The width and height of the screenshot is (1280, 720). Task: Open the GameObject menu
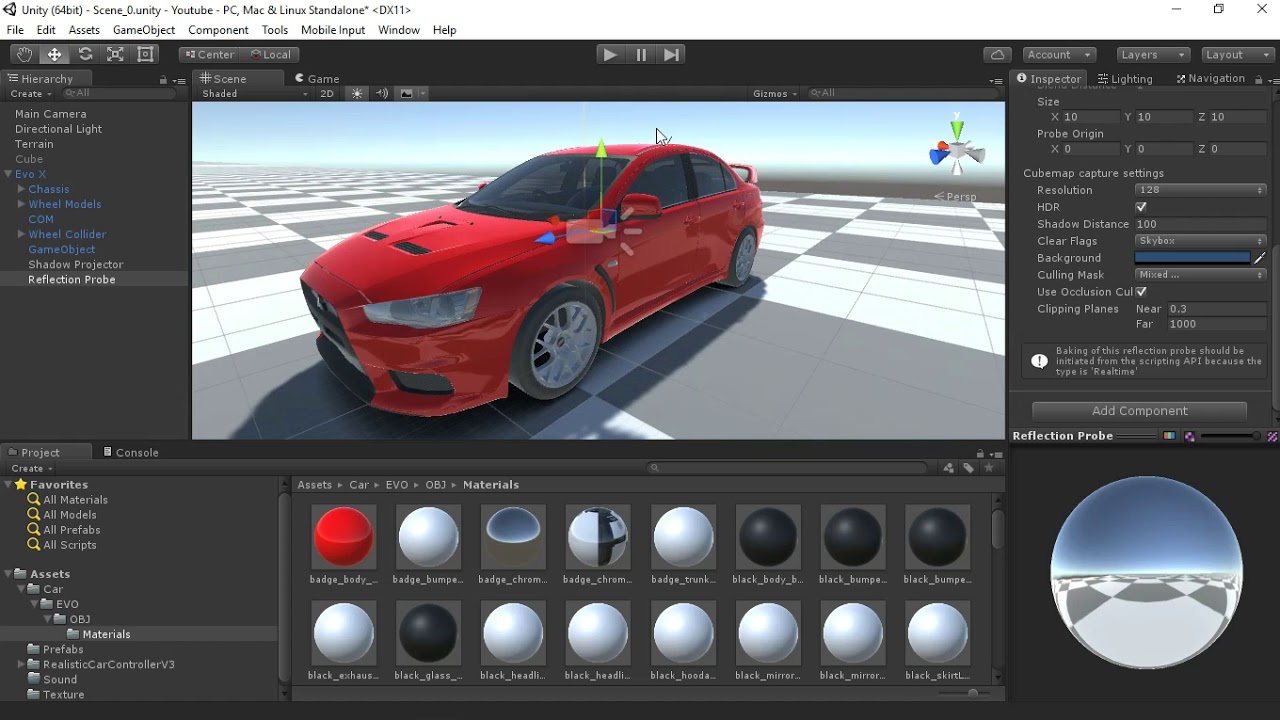144,30
